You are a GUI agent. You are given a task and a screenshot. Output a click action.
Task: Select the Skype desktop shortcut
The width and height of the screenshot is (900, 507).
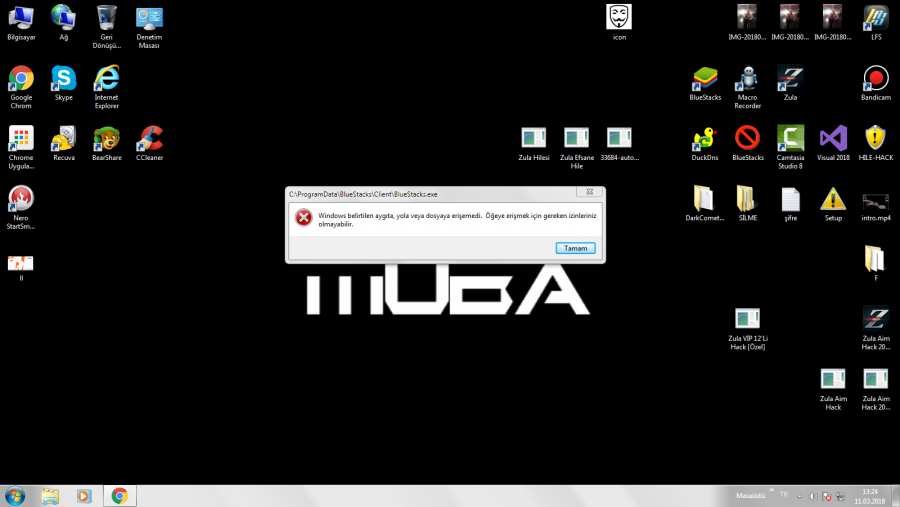click(x=64, y=83)
